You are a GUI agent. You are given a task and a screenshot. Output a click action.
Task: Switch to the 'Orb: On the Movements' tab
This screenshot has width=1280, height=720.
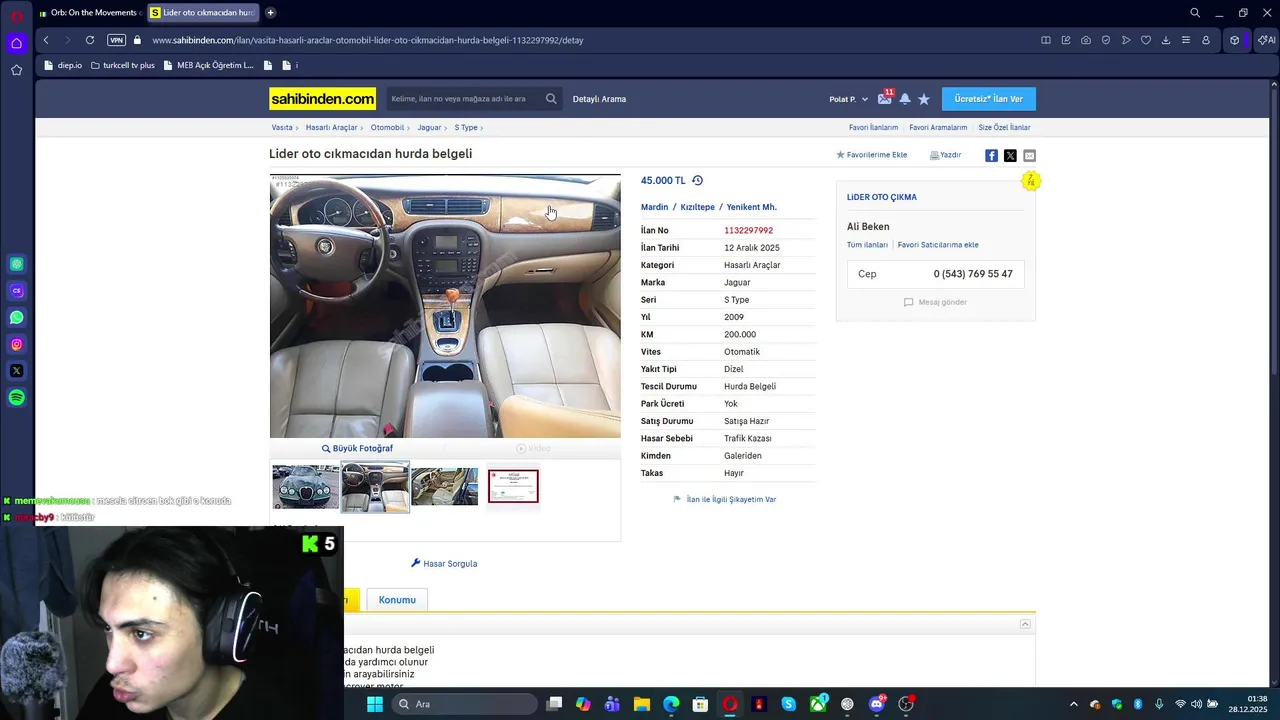tap(89, 13)
